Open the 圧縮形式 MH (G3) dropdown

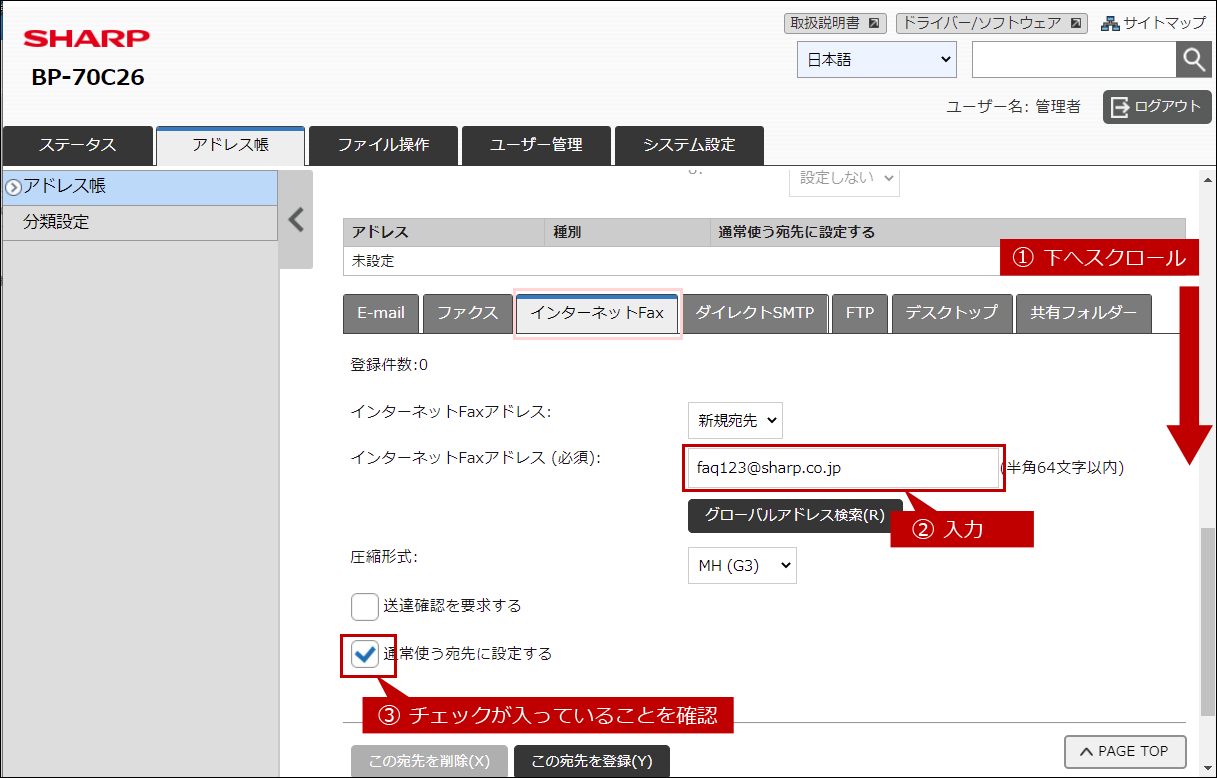pyautogui.click(x=742, y=566)
